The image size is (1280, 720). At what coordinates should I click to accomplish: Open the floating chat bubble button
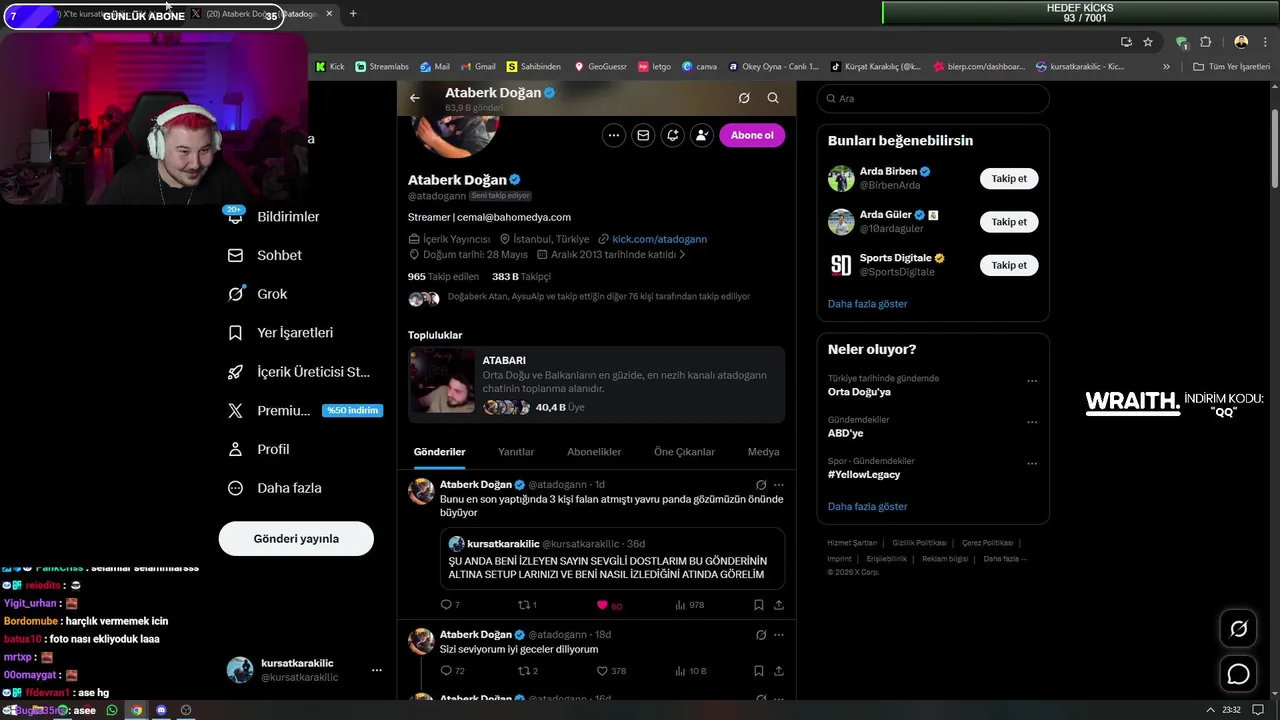tap(1238, 674)
